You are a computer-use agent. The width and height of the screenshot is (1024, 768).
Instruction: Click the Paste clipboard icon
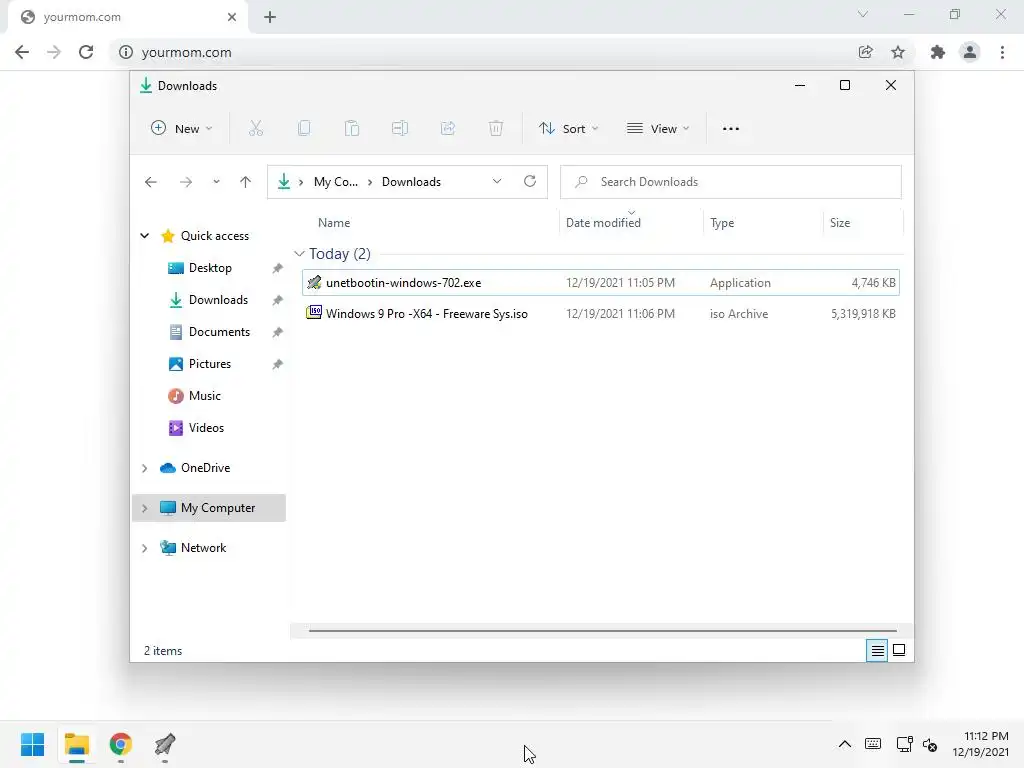352,129
